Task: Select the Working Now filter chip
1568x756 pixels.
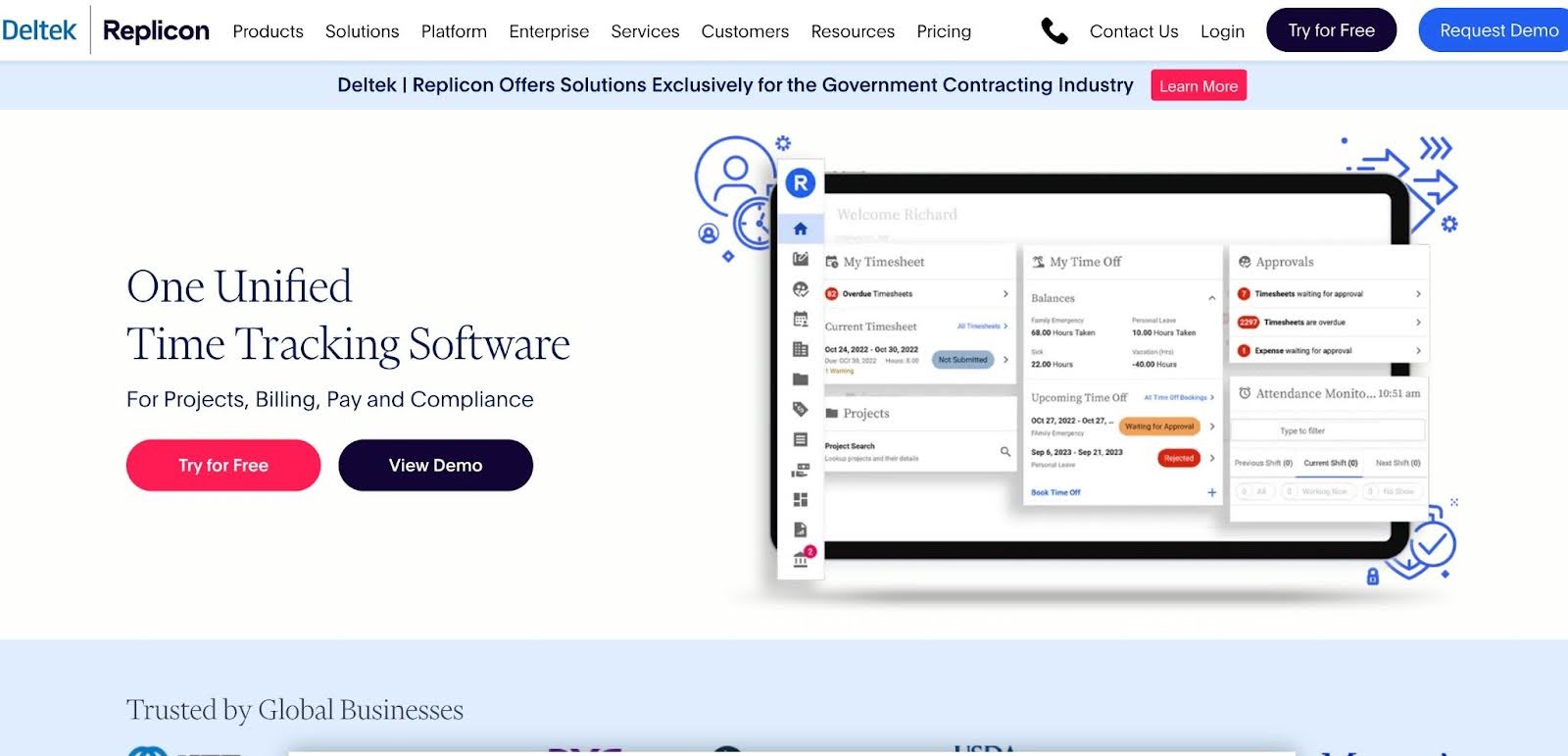Action: pos(1319,491)
